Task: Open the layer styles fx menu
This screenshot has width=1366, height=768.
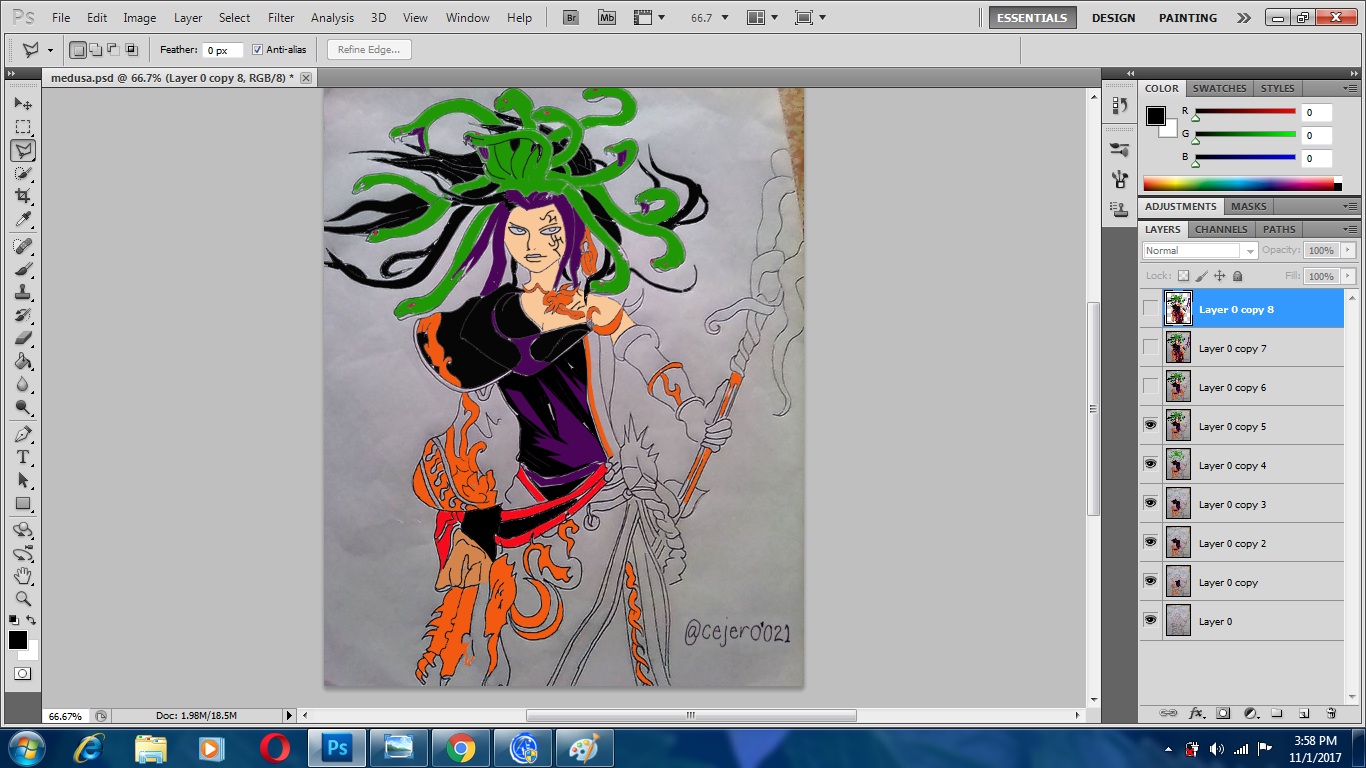Action: click(1196, 713)
